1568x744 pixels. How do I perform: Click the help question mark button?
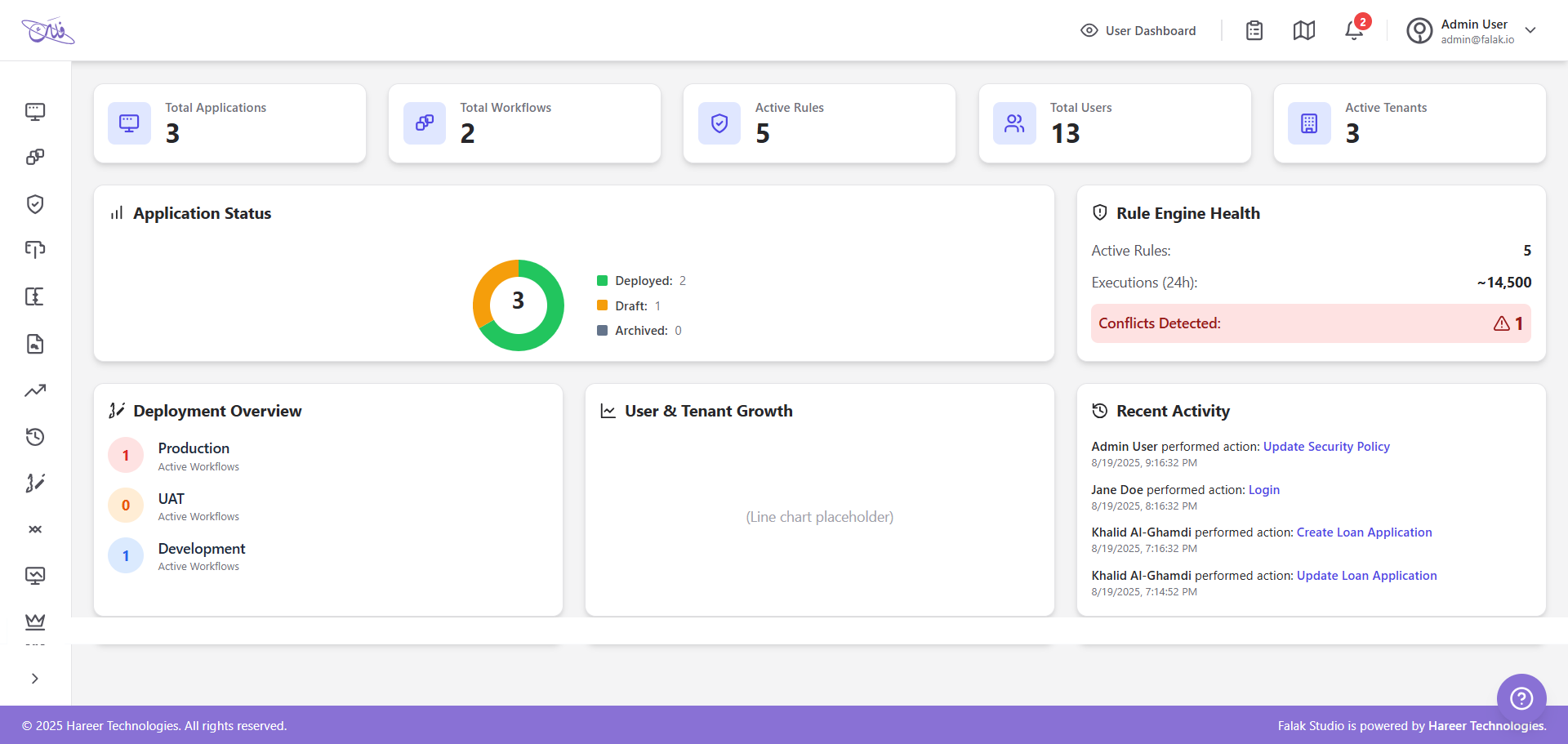(x=1521, y=698)
